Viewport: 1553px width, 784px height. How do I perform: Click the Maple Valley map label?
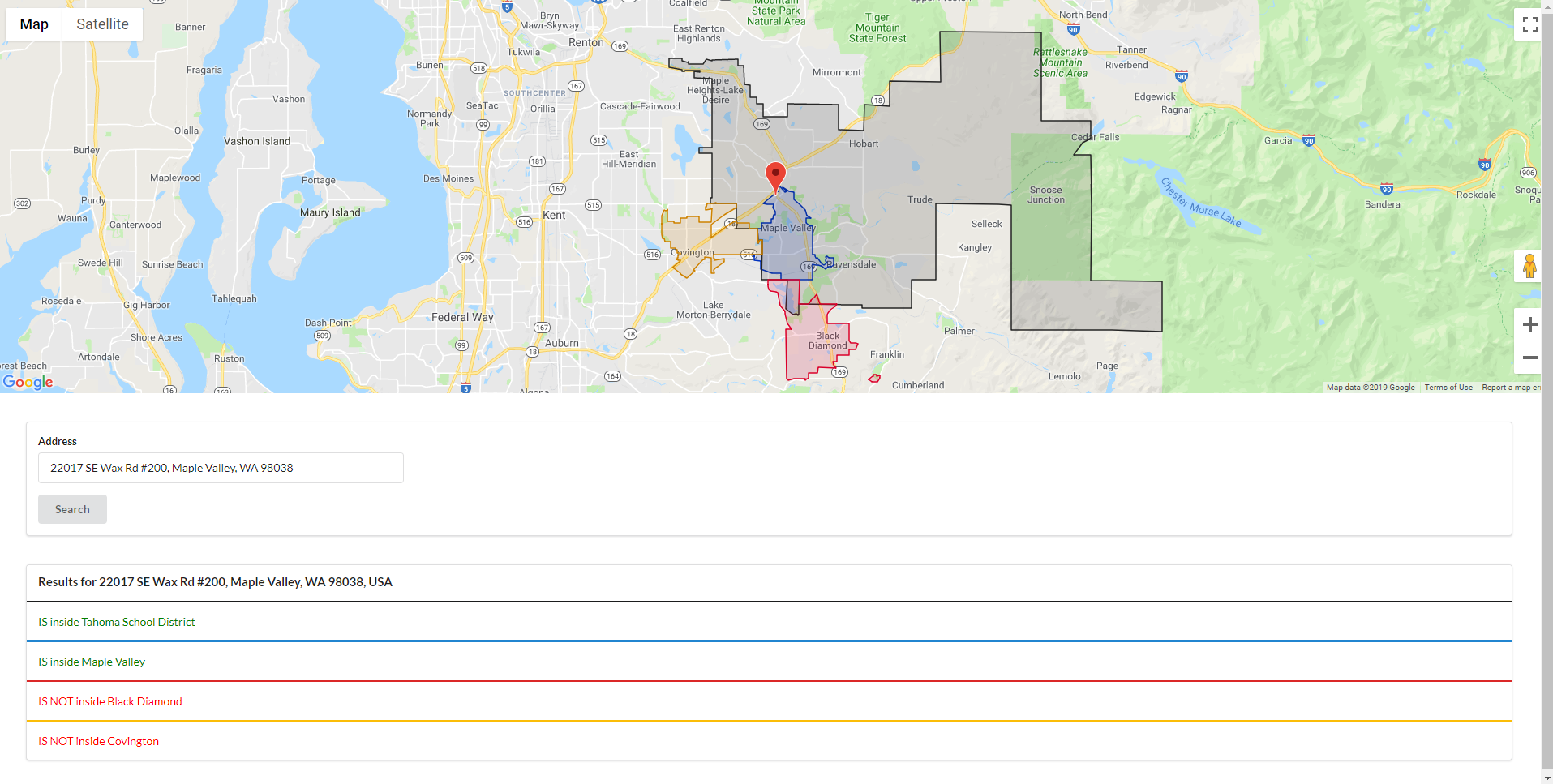tap(787, 228)
